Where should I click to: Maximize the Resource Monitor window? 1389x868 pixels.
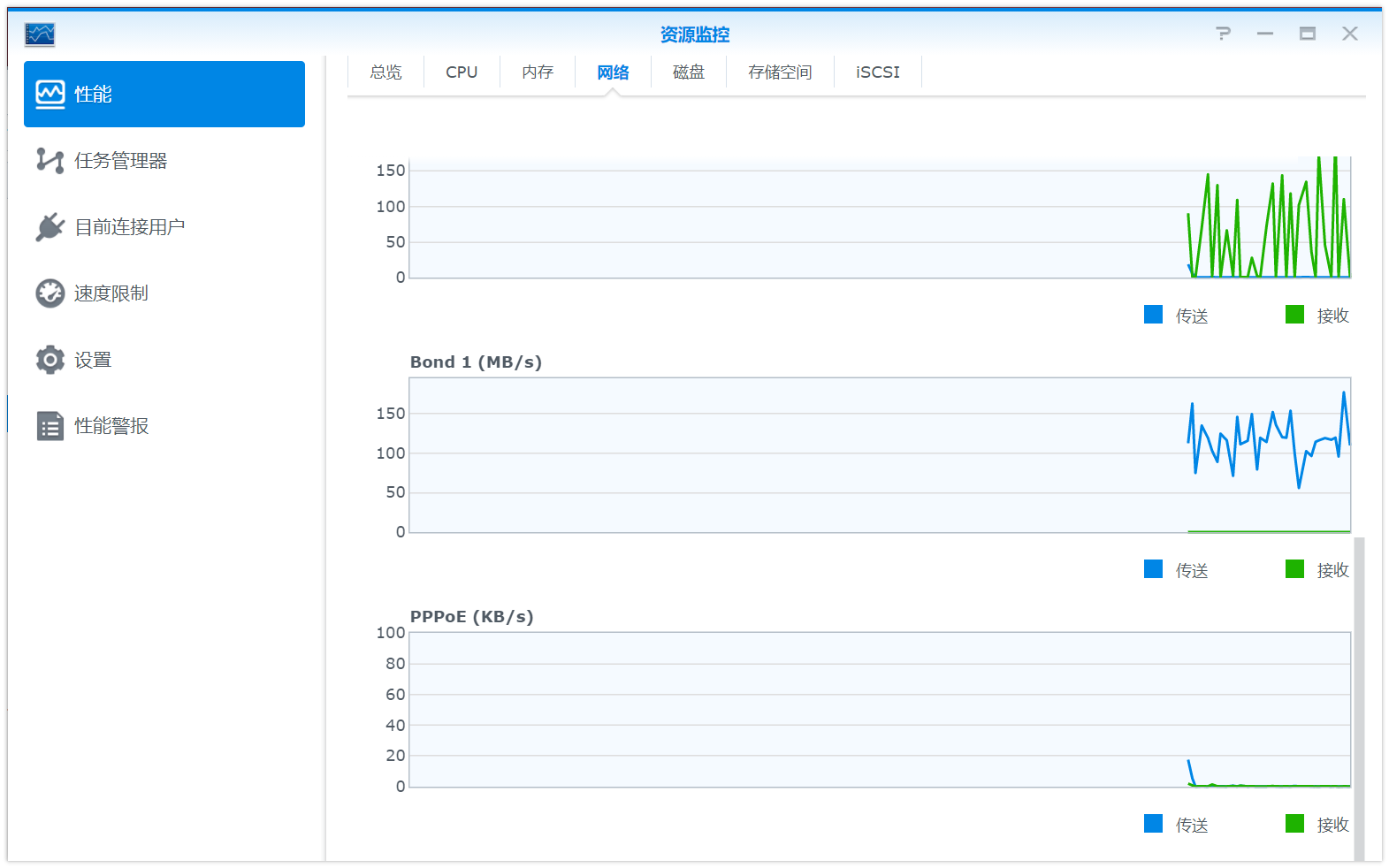click(1307, 34)
